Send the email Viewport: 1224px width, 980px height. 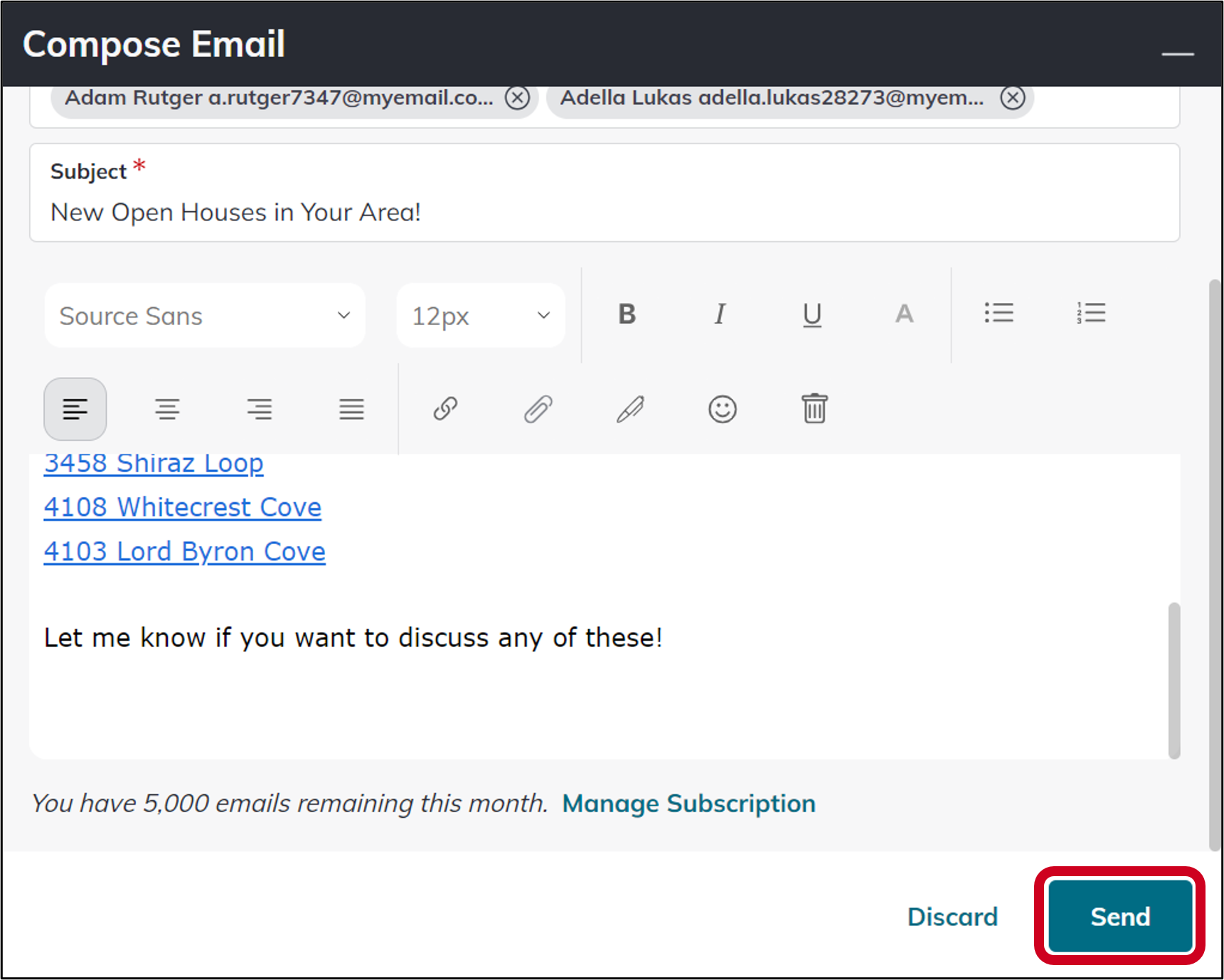pos(1119,916)
